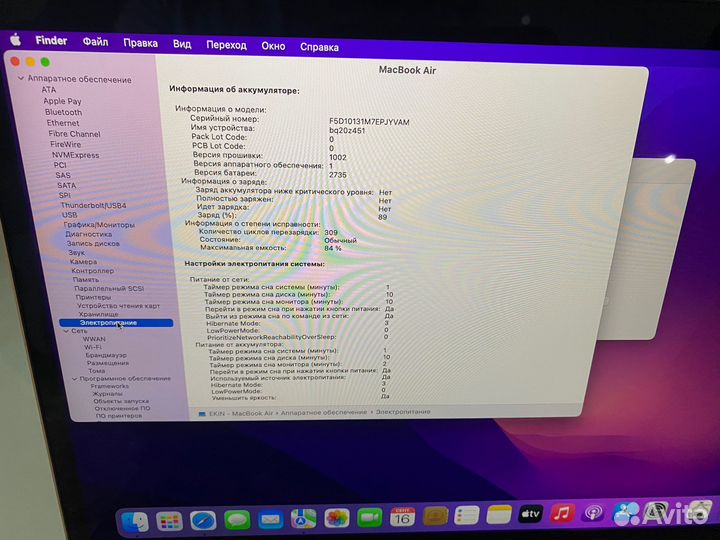The image size is (720, 540).
Task: Select Apple Pay in the sidebar
Action: (62, 101)
